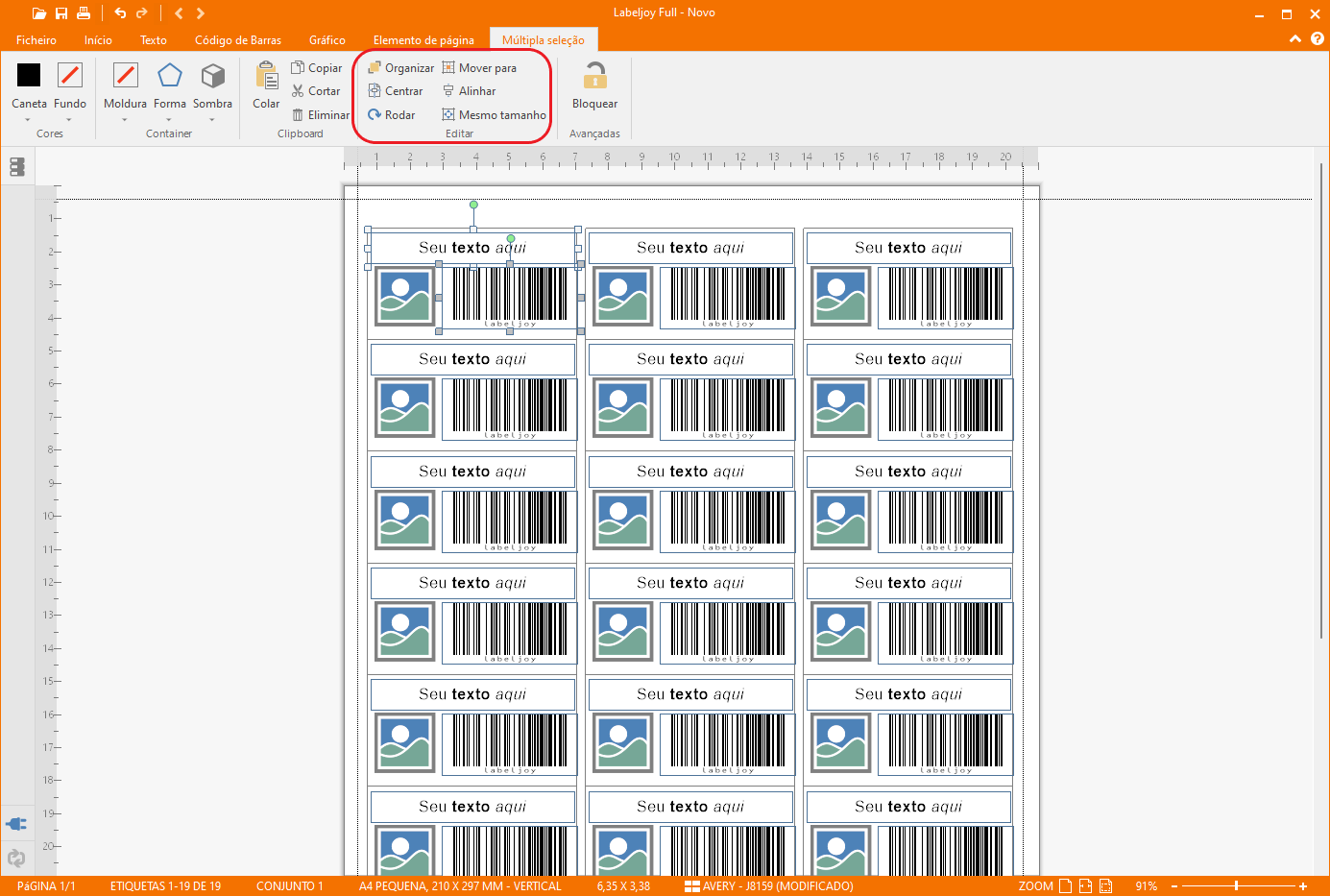Click CONJUNTO 1 in status bar

coord(290,886)
